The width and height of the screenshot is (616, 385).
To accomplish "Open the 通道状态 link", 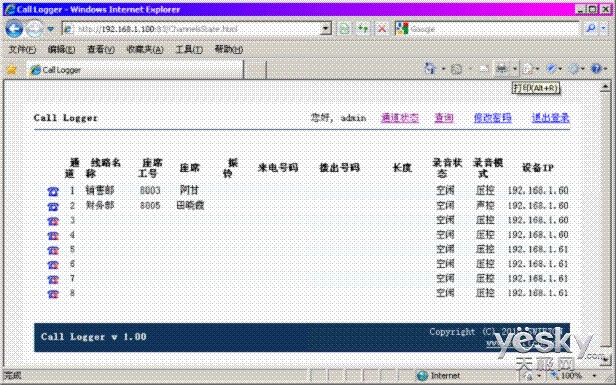I will 400,118.
